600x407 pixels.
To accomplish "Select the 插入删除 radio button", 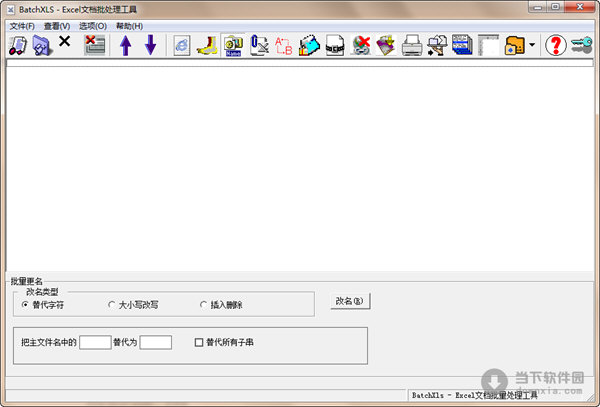I will tap(203, 305).
